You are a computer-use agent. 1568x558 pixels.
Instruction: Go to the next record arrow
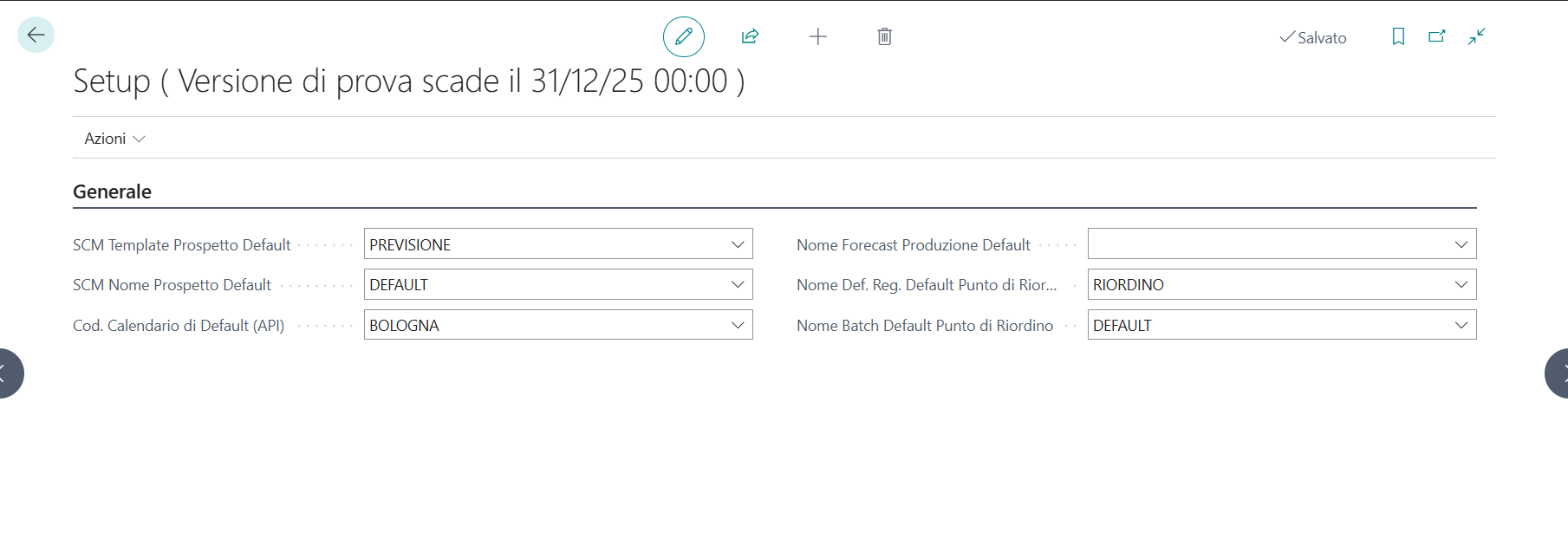(x=1559, y=373)
